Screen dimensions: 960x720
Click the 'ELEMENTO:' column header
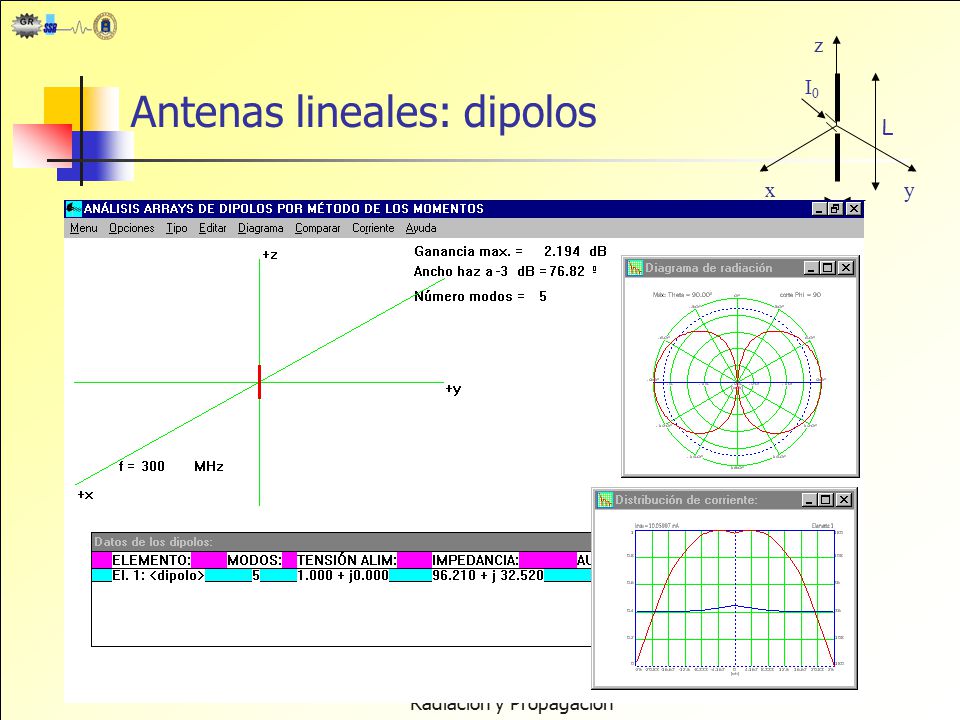click(151, 560)
